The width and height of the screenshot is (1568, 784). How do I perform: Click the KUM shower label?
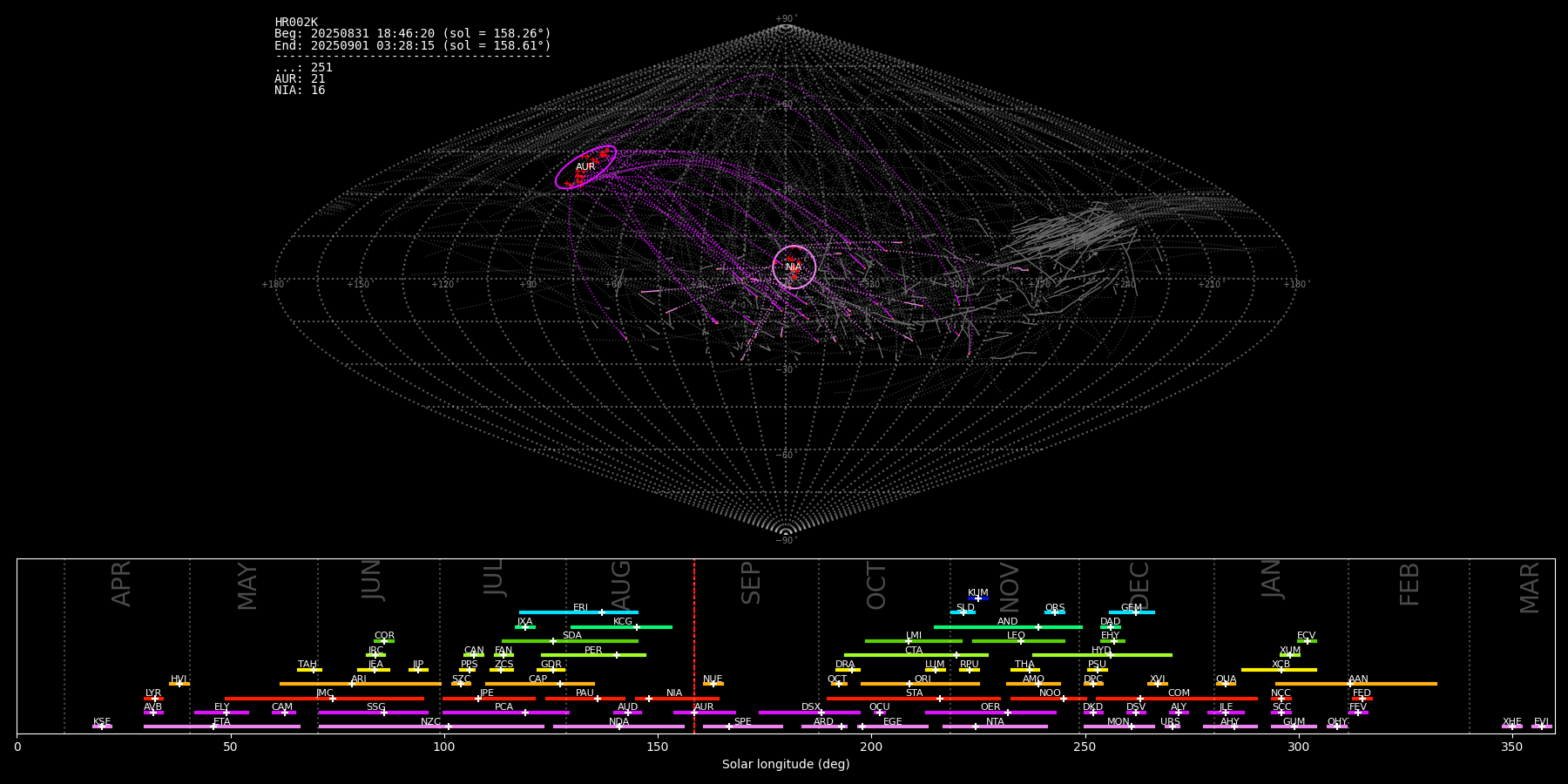[x=978, y=593]
